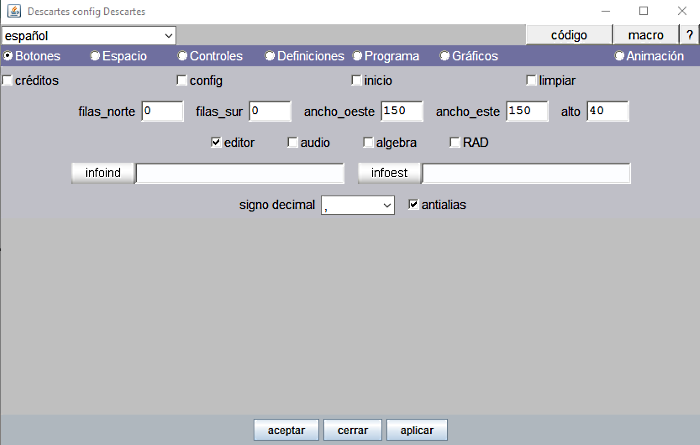
Task: Click the alto input field
Action: [x=608, y=111]
